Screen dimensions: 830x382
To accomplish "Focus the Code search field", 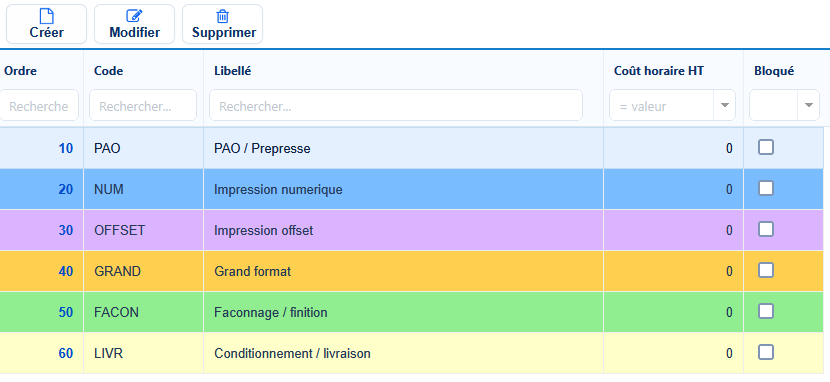I will (x=143, y=105).
